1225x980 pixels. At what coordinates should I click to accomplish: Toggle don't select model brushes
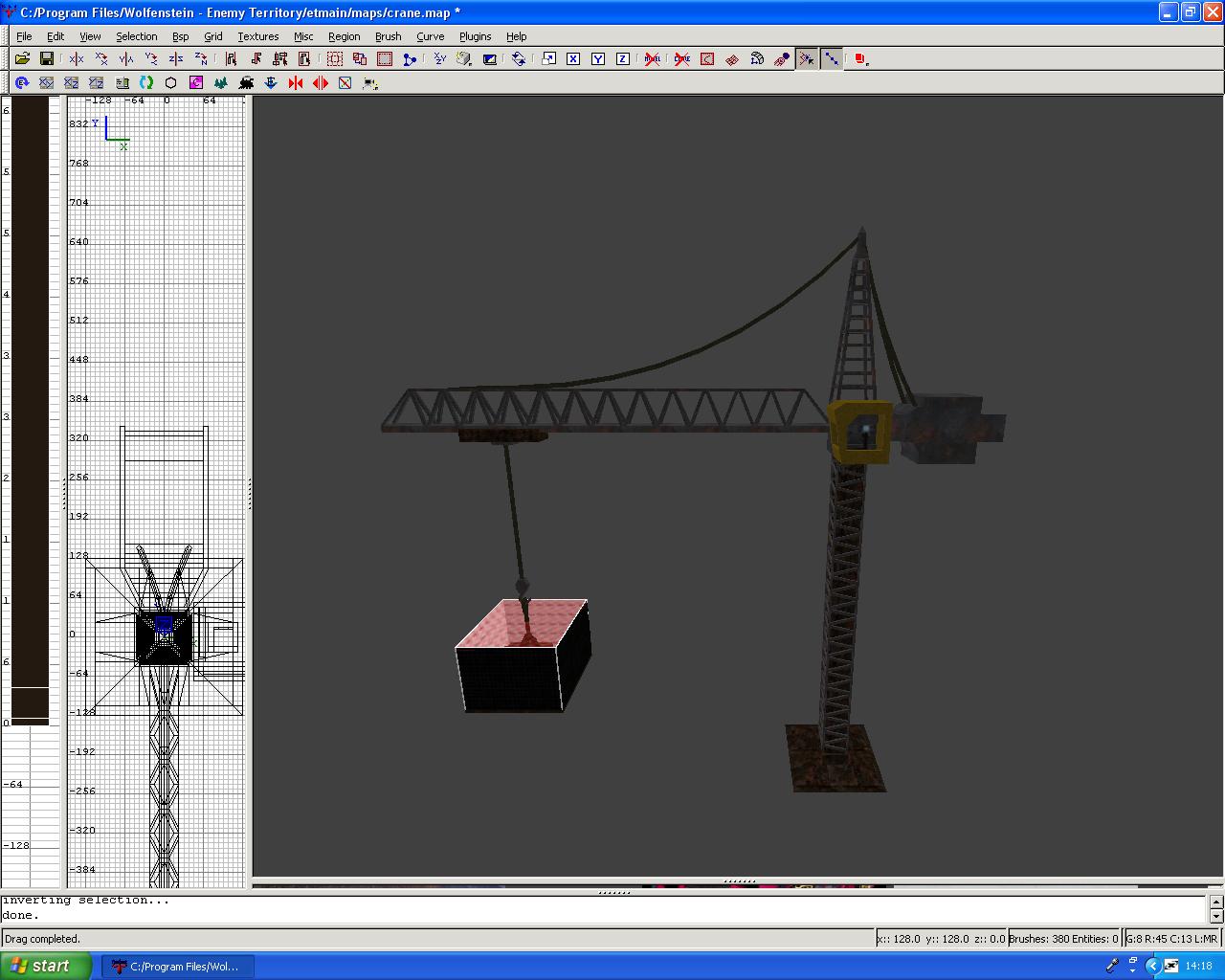pos(653,59)
